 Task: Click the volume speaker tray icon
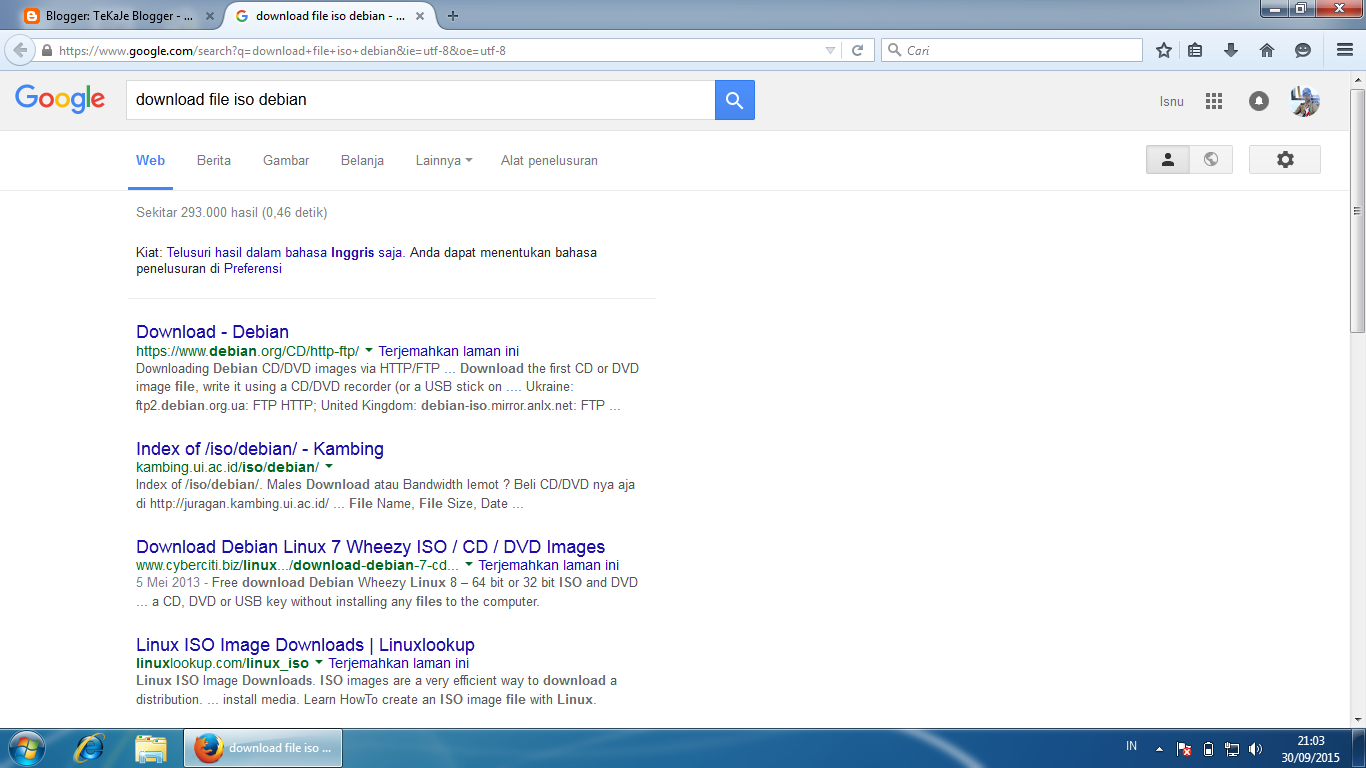tap(1256, 748)
